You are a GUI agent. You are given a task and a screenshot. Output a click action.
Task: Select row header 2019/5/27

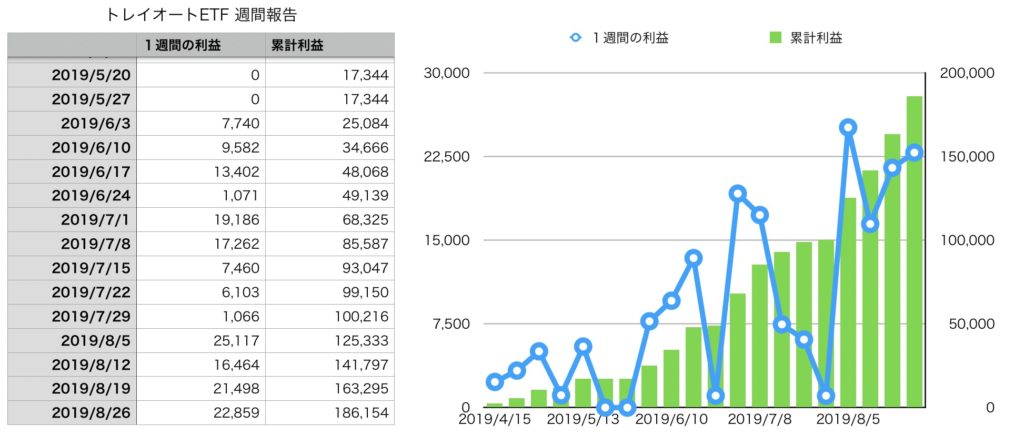(x=72, y=99)
